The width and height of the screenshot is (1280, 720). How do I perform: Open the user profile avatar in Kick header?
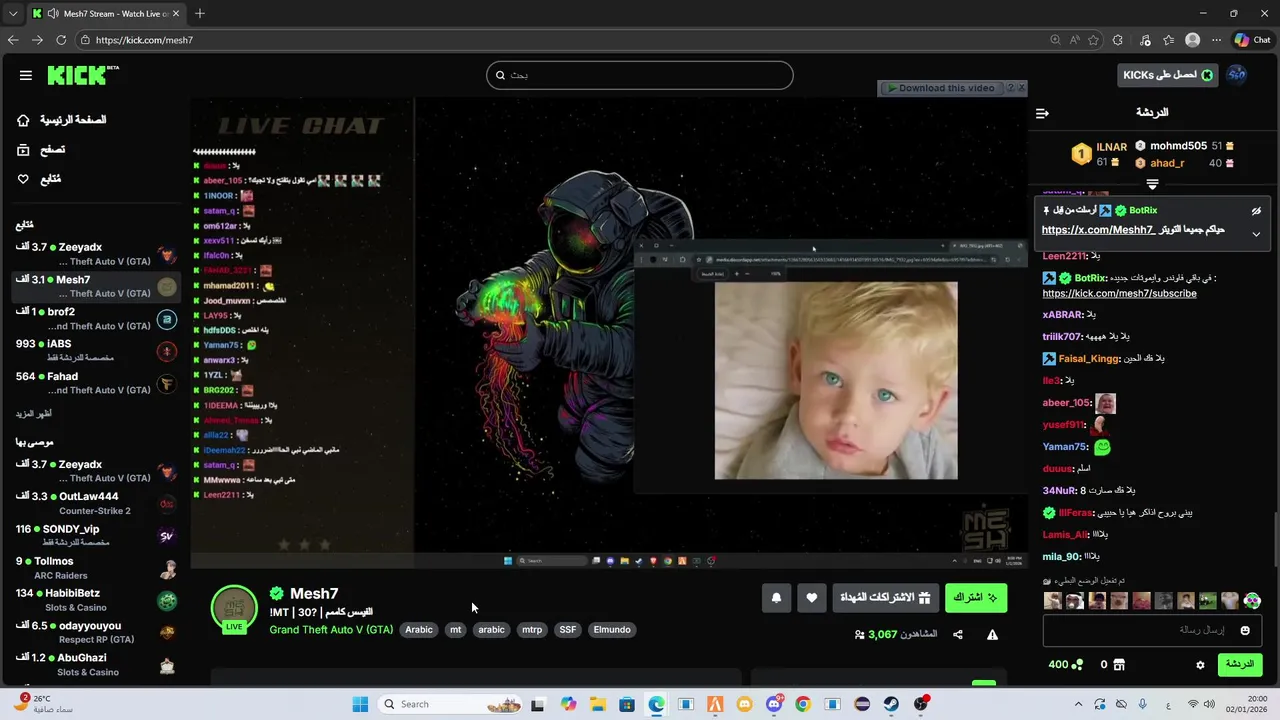[x=1237, y=75]
